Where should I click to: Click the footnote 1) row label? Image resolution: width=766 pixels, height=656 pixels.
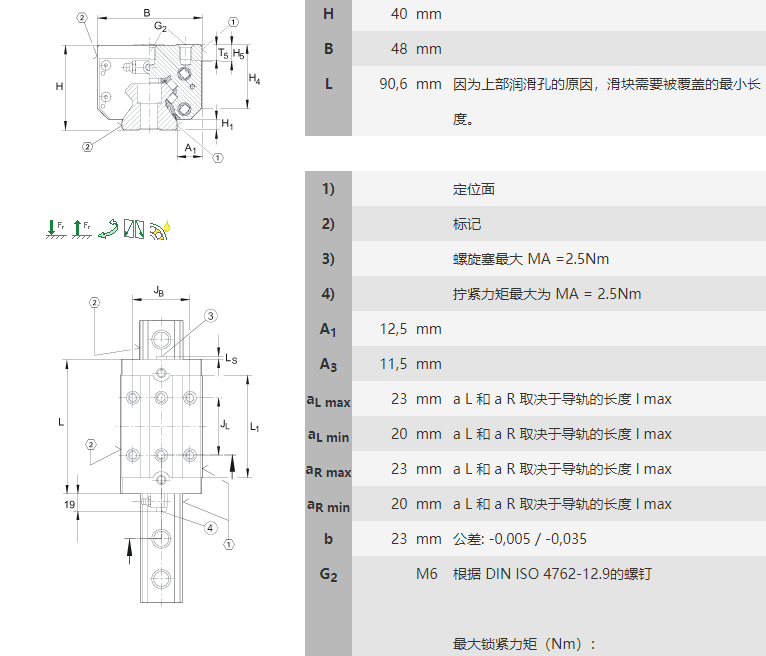[x=328, y=189]
